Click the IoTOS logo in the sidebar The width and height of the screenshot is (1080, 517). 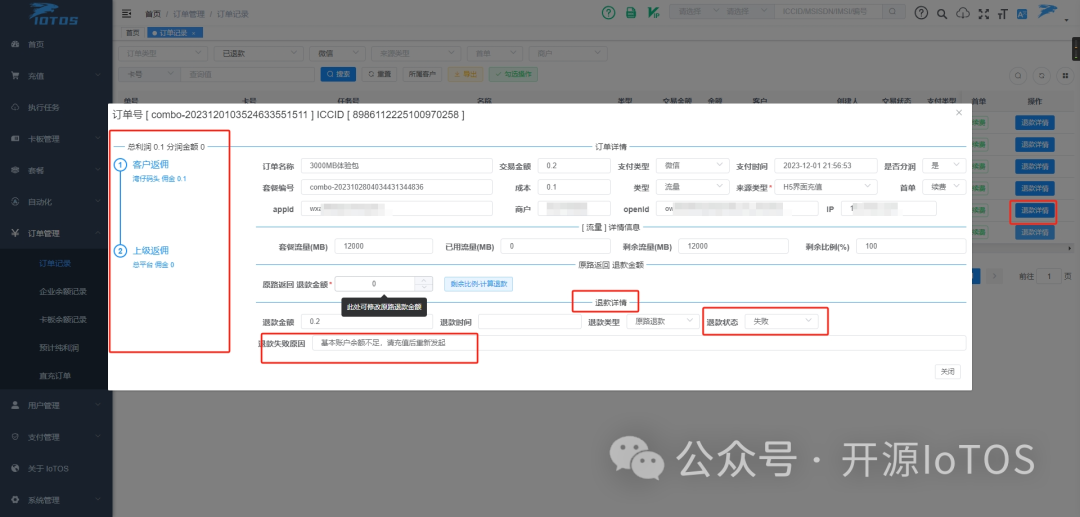tap(55, 13)
